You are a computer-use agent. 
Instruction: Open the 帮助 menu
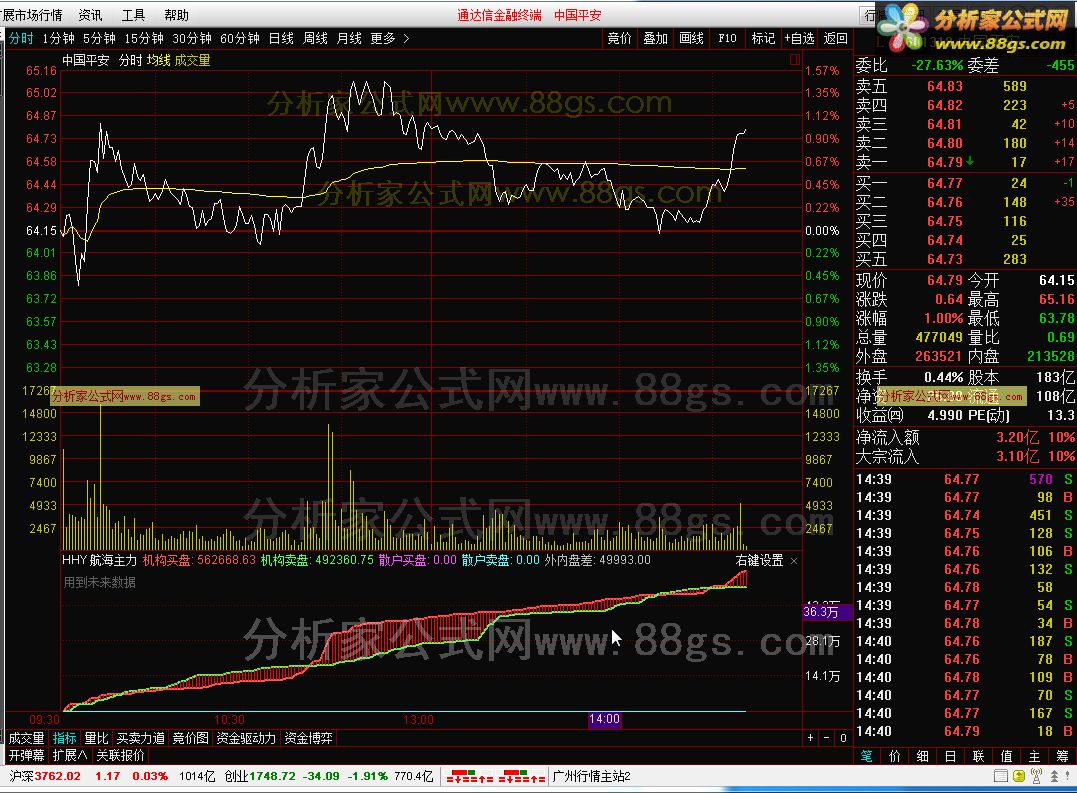[x=177, y=15]
